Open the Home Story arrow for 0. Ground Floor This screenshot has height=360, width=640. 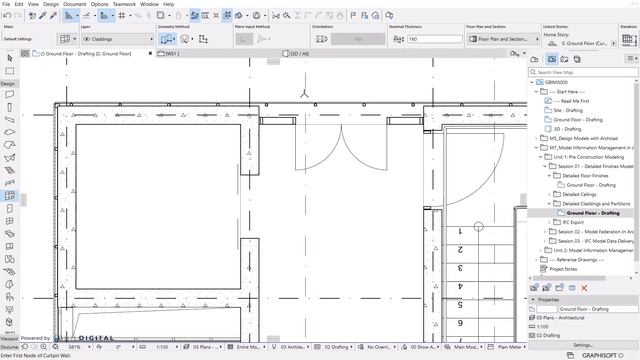pos(613,43)
